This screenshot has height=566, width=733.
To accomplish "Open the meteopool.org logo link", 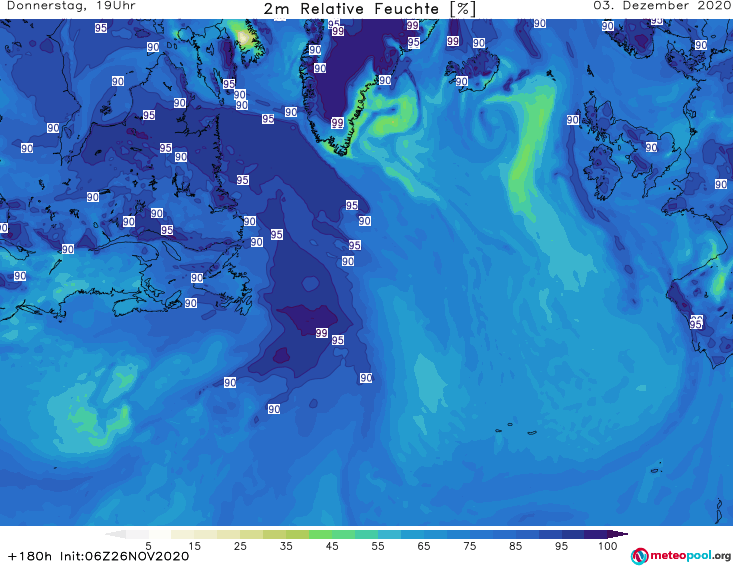I will click(680, 556).
